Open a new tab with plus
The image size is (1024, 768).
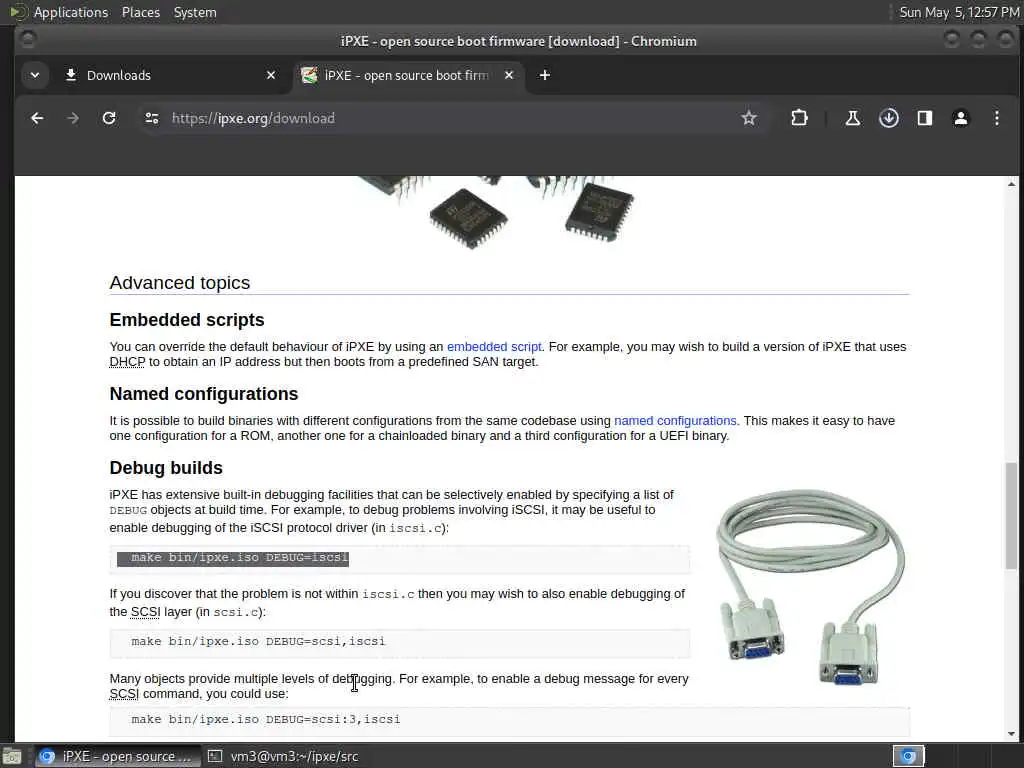[545, 75]
